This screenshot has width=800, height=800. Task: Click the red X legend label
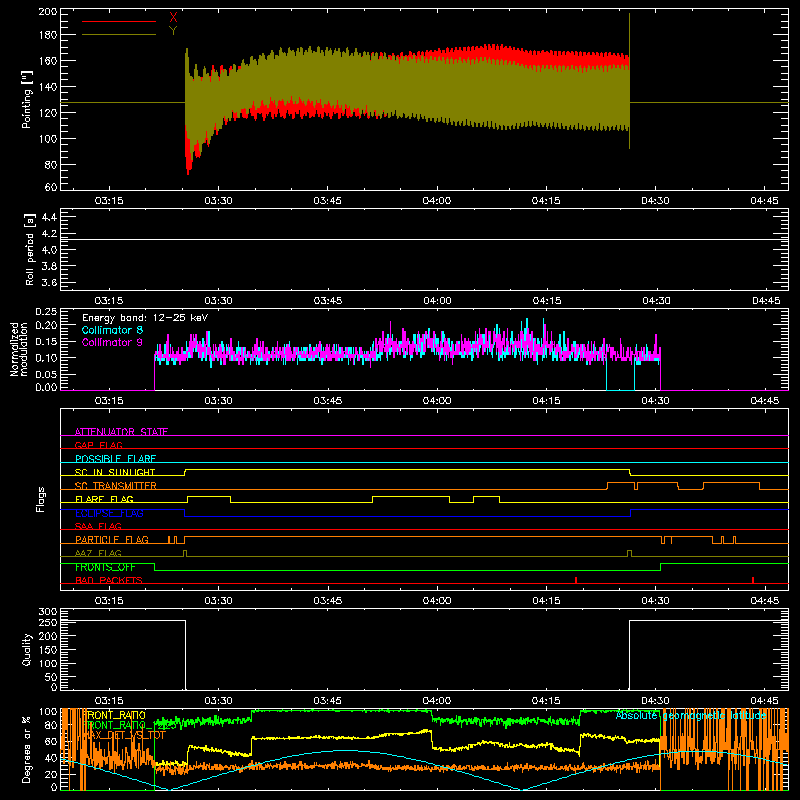click(173, 18)
